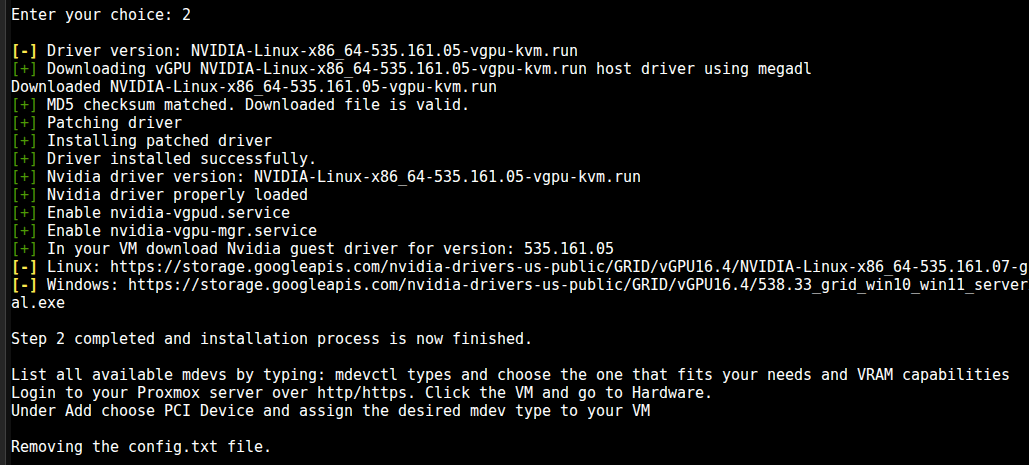Click the 'al.exe' wrapped URL ending
The image size is (1029, 465).
pyautogui.click(x=38, y=303)
